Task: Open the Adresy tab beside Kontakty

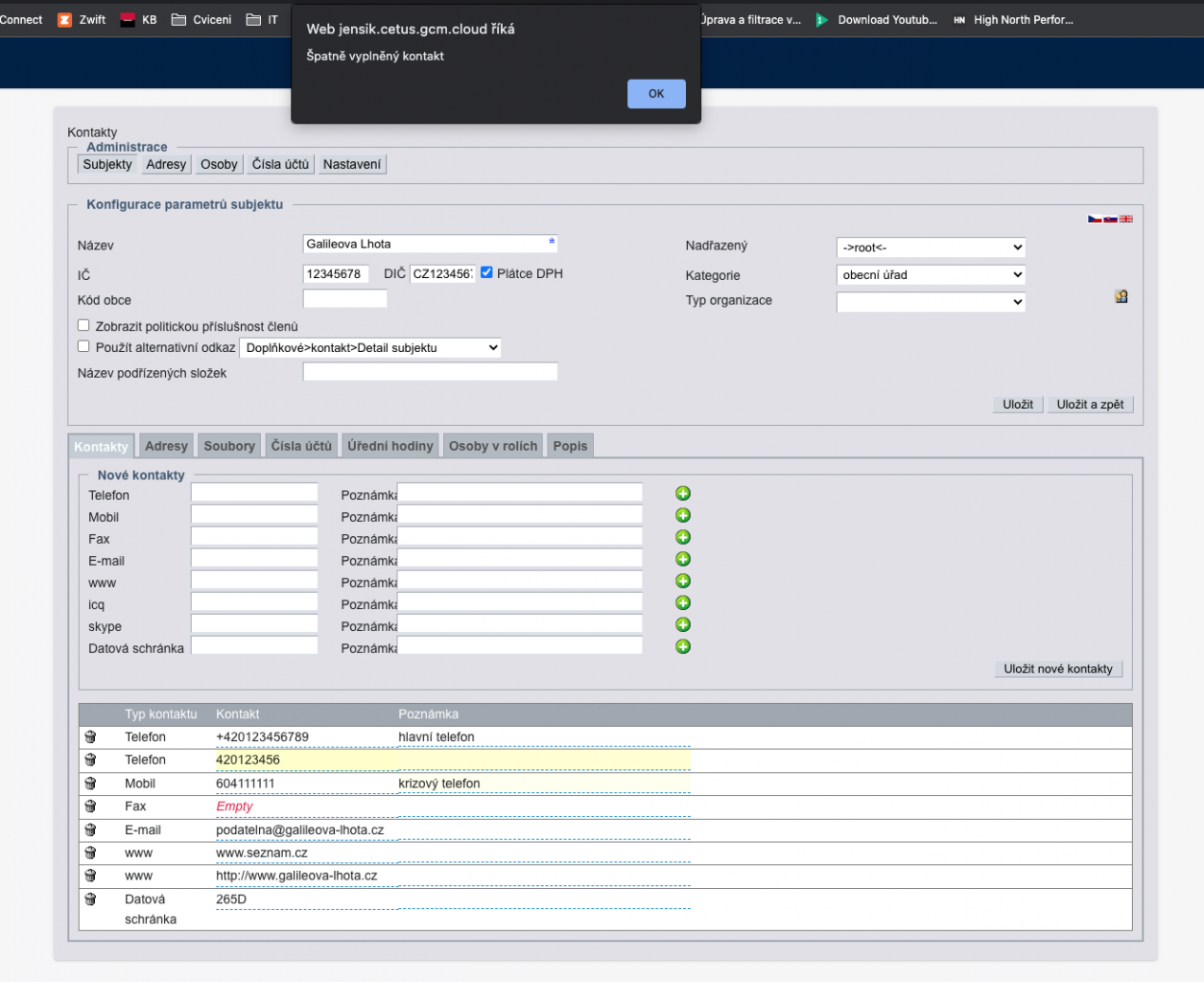Action: pyautogui.click(x=166, y=446)
